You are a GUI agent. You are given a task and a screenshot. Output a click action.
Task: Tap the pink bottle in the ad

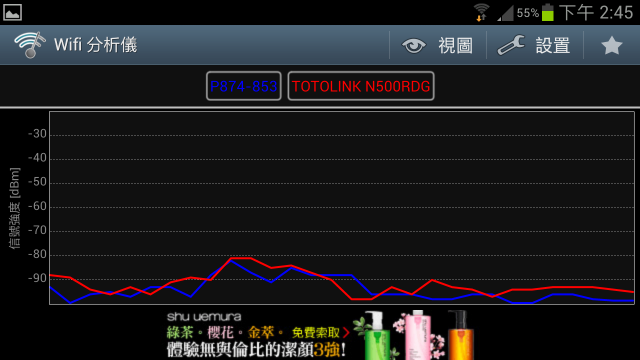point(418,336)
